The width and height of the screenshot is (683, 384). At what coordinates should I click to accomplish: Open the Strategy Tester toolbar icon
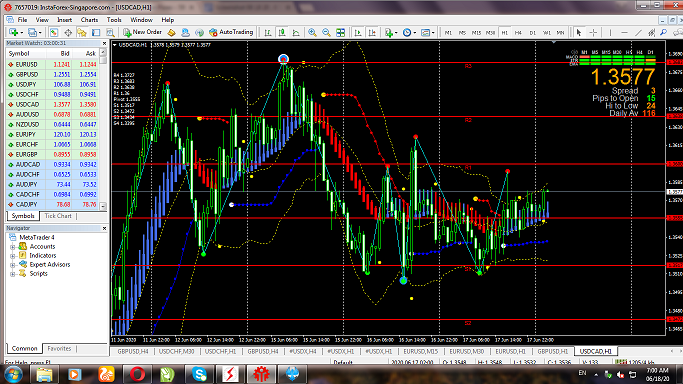(110, 32)
